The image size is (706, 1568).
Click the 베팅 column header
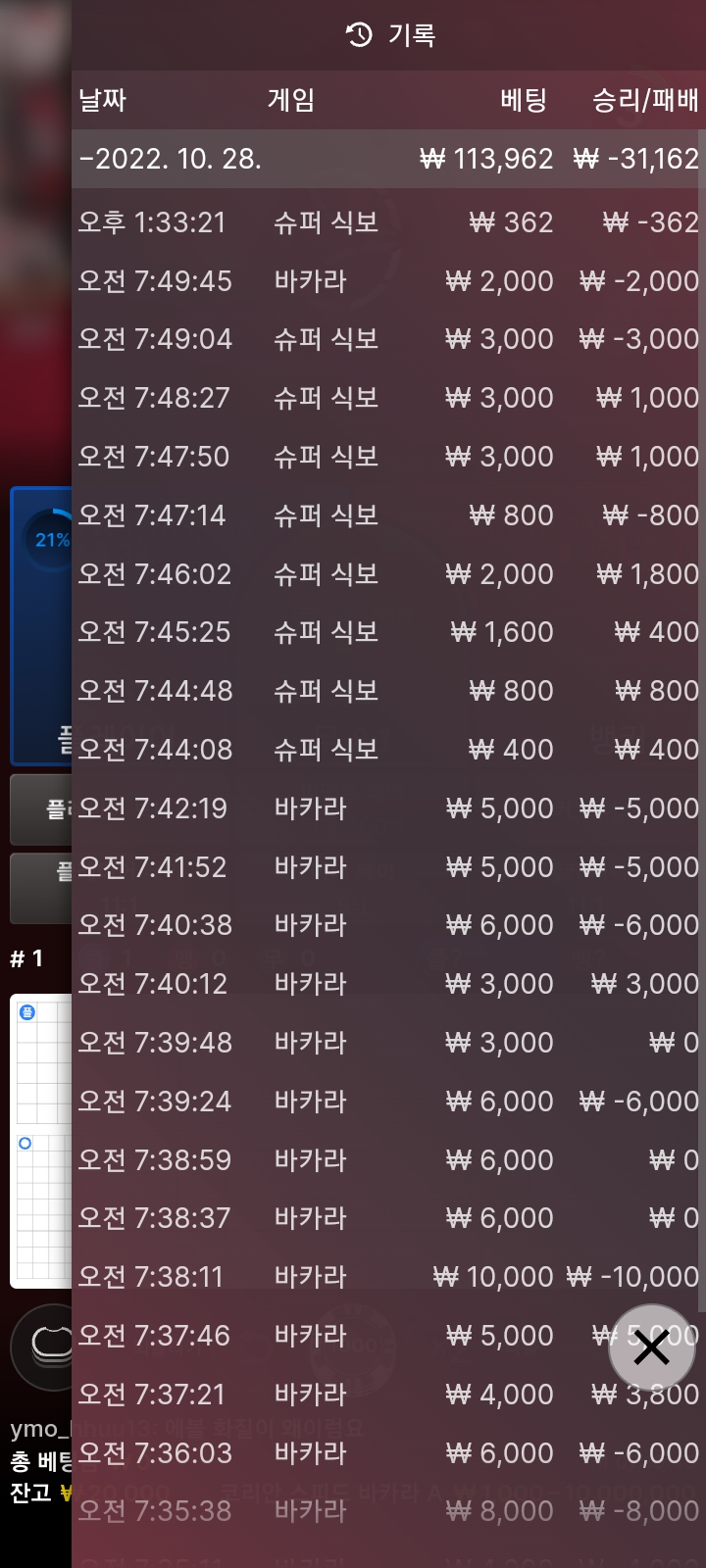pos(524,100)
